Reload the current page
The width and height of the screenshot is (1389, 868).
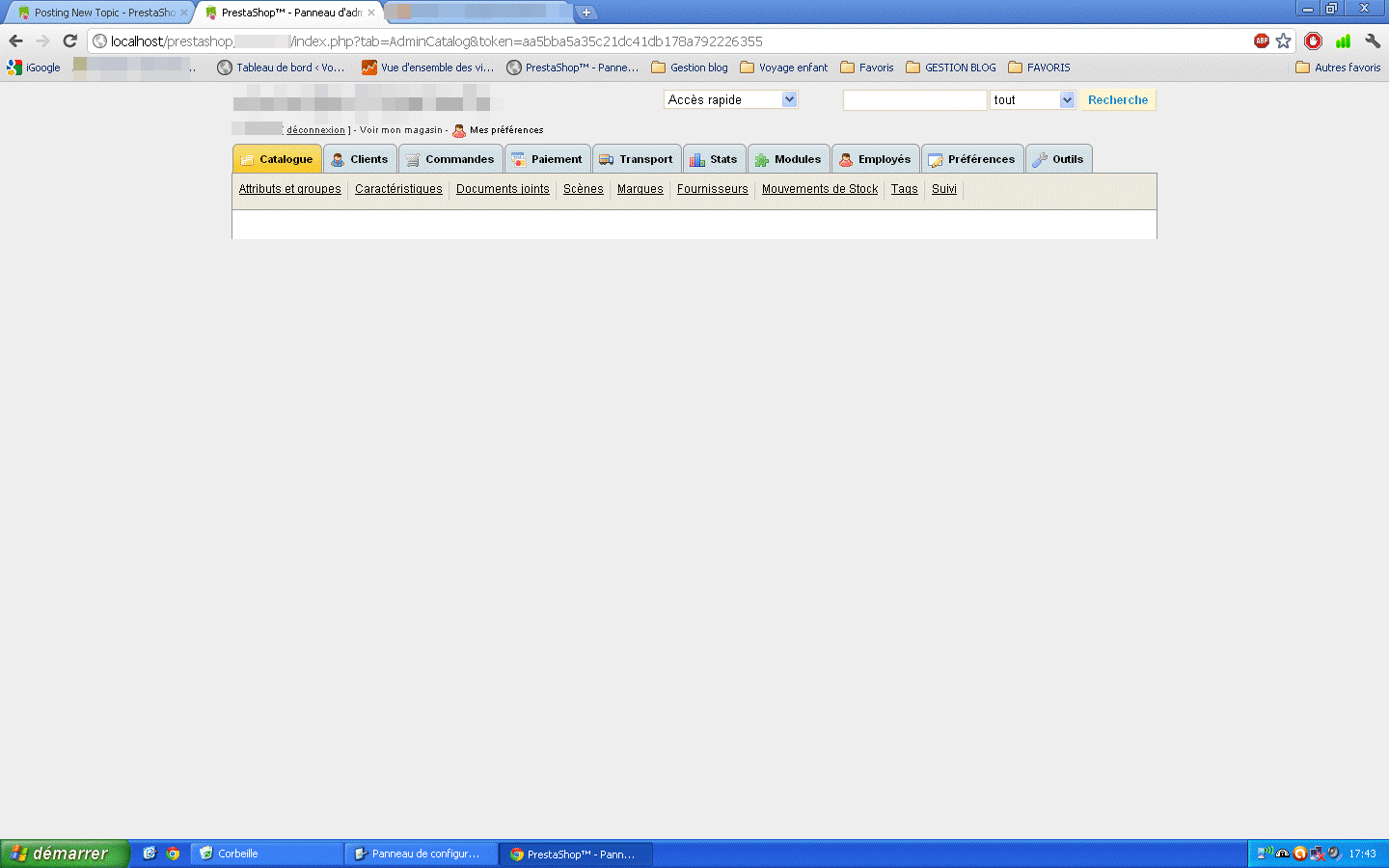point(69,41)
